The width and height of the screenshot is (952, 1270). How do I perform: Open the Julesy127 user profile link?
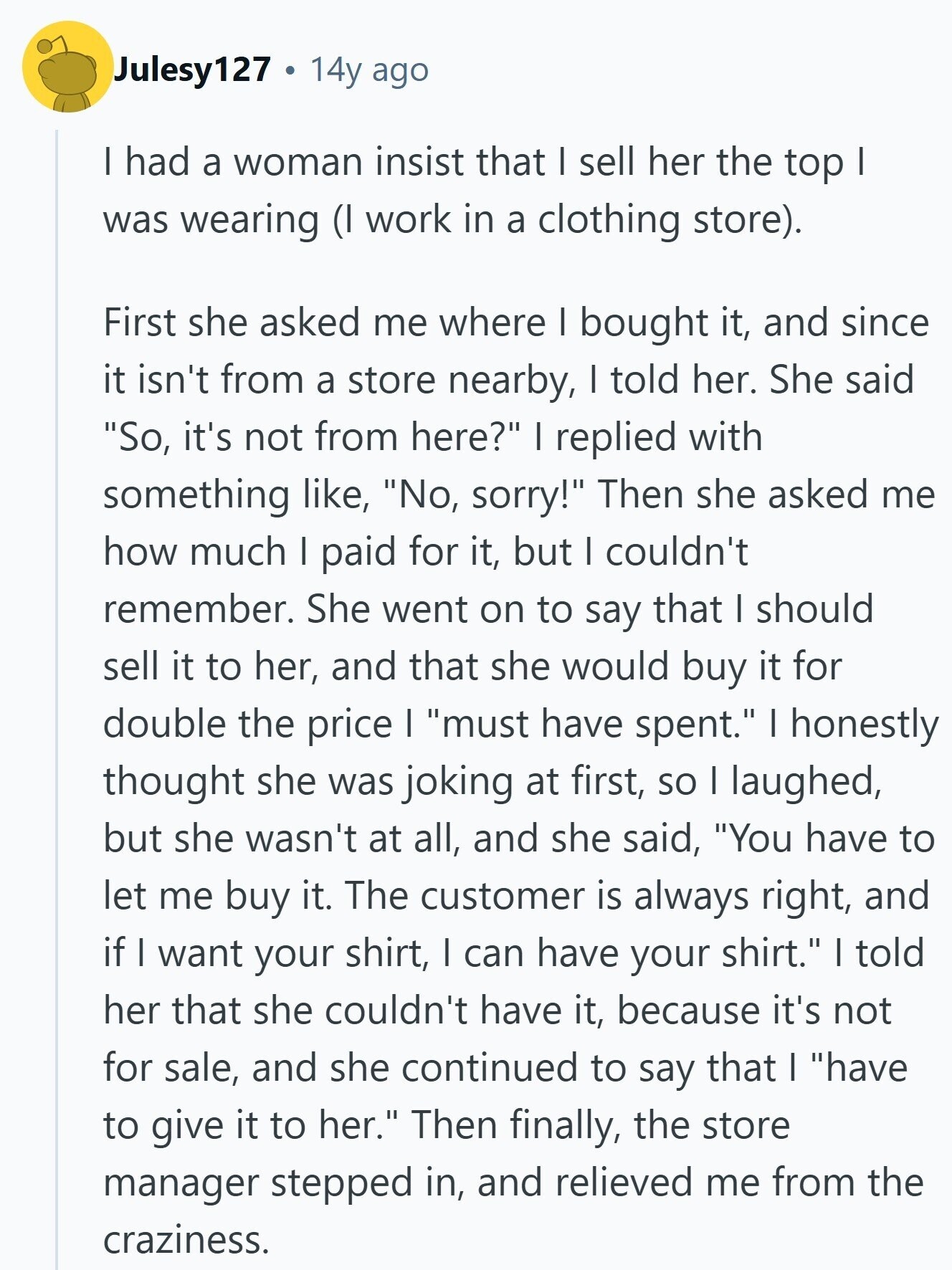tap(192, 70)
